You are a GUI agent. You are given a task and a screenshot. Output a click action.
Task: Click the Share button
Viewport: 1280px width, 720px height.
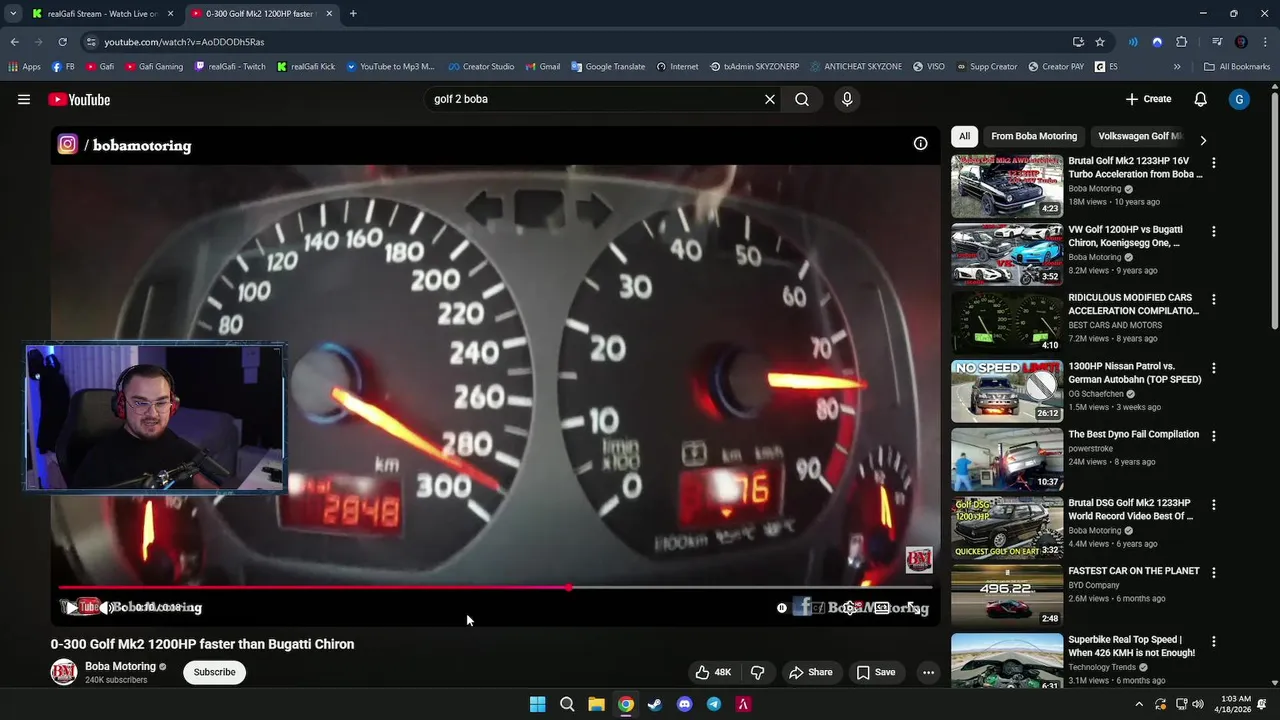tap(810, 672)
